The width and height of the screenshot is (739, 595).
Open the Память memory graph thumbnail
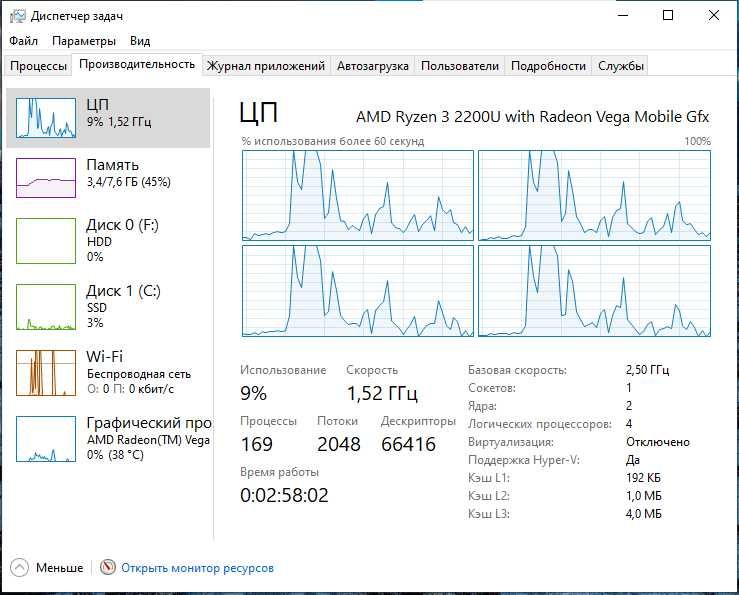point(46,178)
